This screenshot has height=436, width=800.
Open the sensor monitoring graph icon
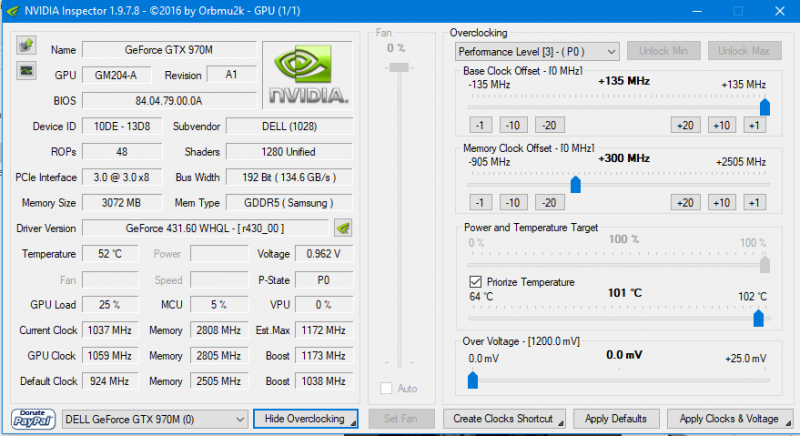click(x=26, y=70)
